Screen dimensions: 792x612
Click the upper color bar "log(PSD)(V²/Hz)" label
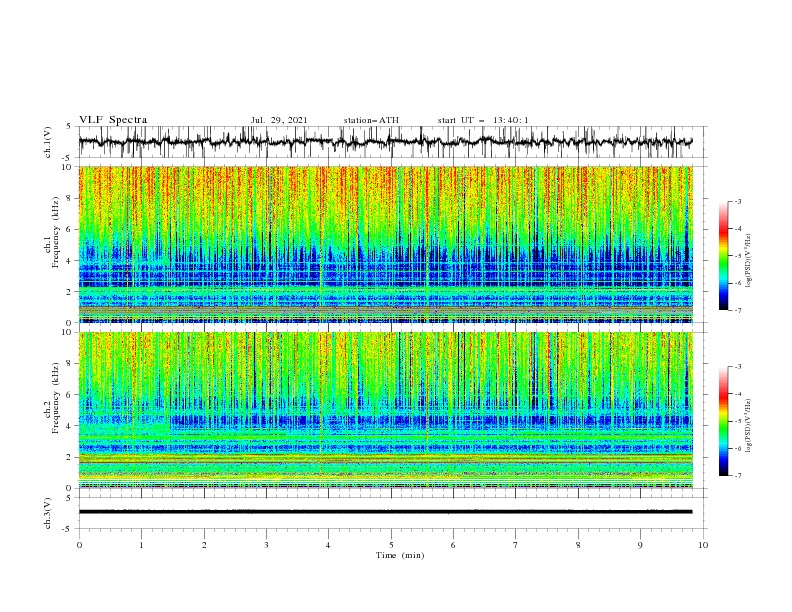pos(750,261)
